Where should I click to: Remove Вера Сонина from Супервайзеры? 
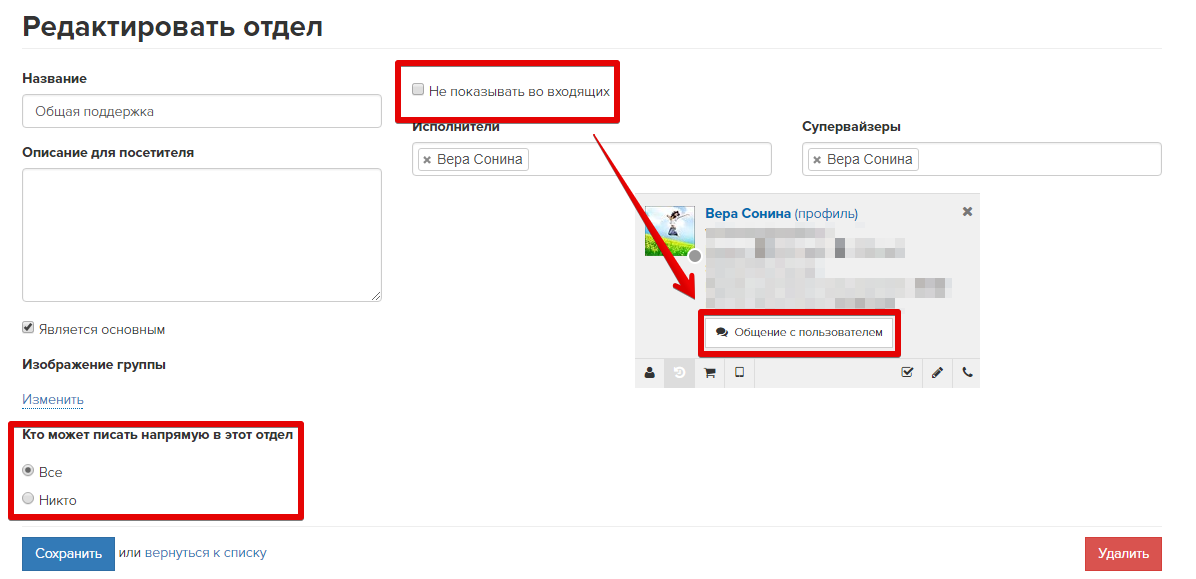point(817,160)
